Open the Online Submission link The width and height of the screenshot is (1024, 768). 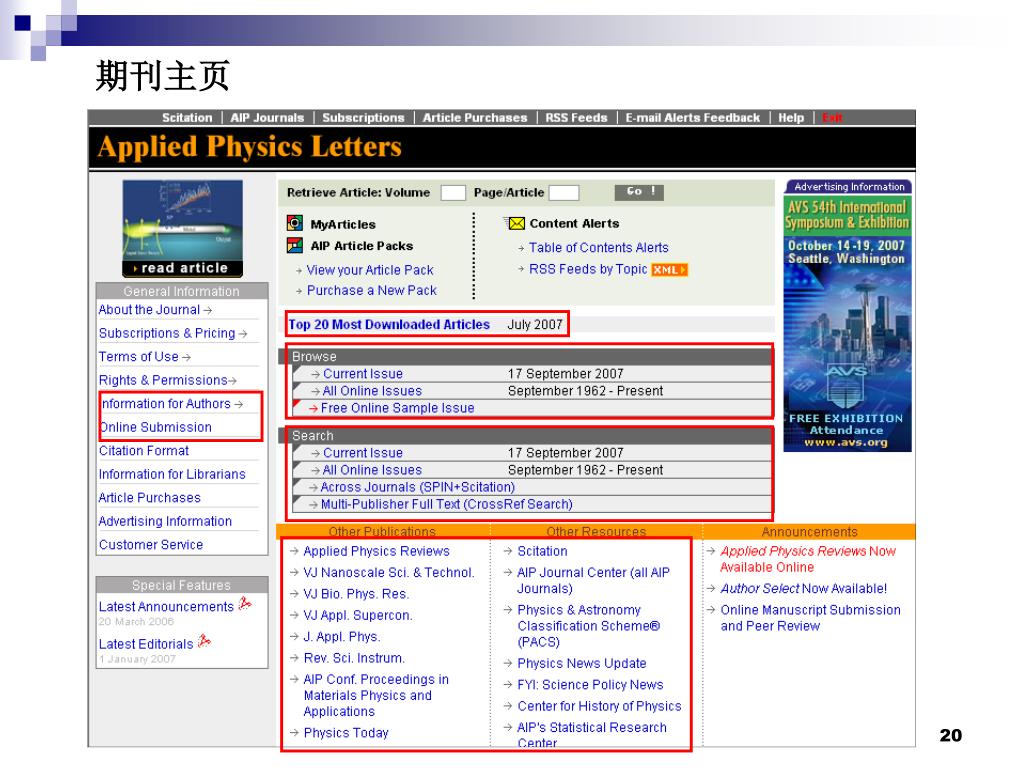(155, 427)
